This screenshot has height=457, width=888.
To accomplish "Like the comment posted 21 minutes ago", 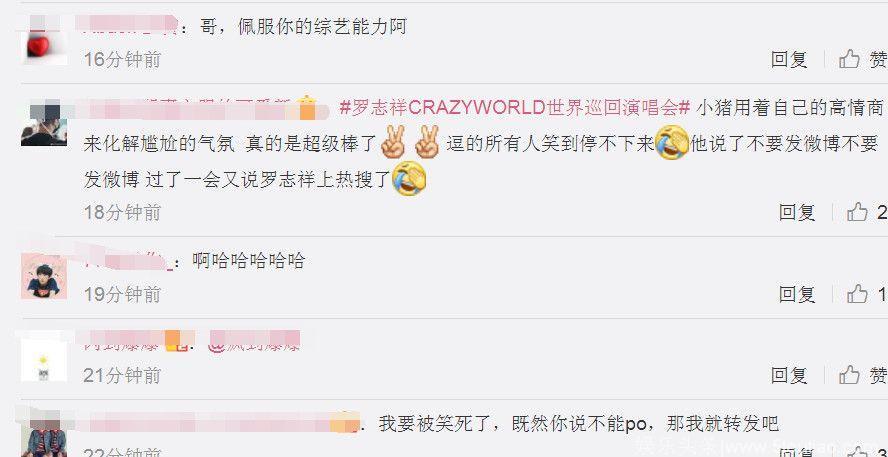I will [x=863, y=375].
